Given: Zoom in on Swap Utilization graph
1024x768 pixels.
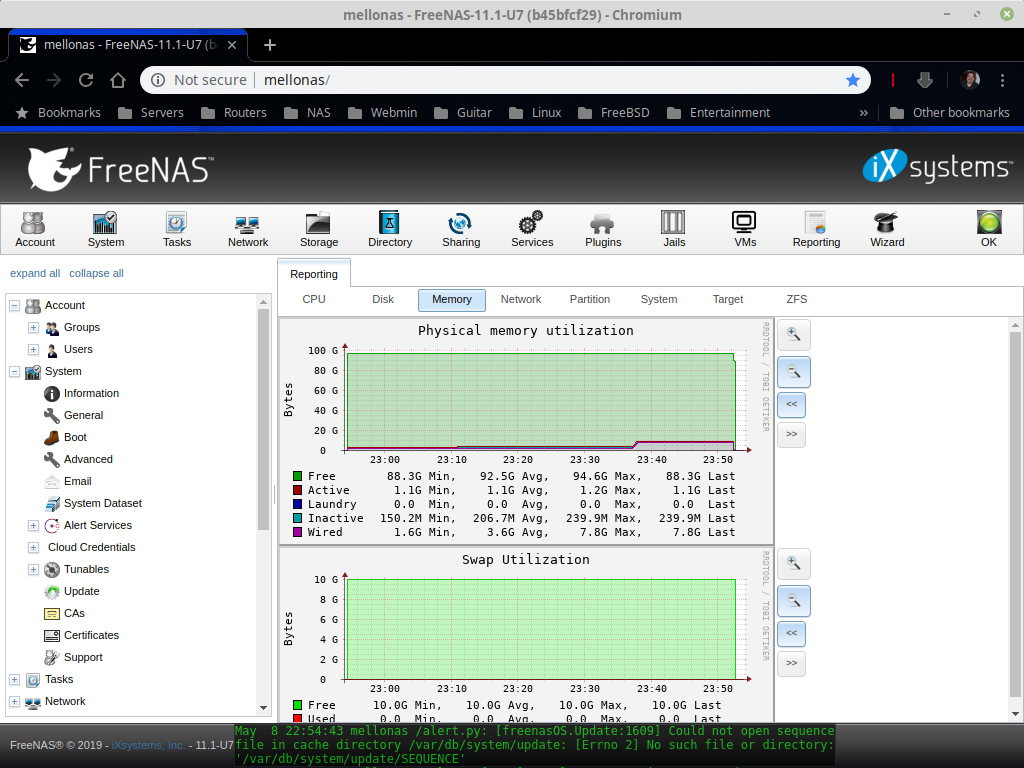Looking at the screenshot, I should [x=793, y=563].
